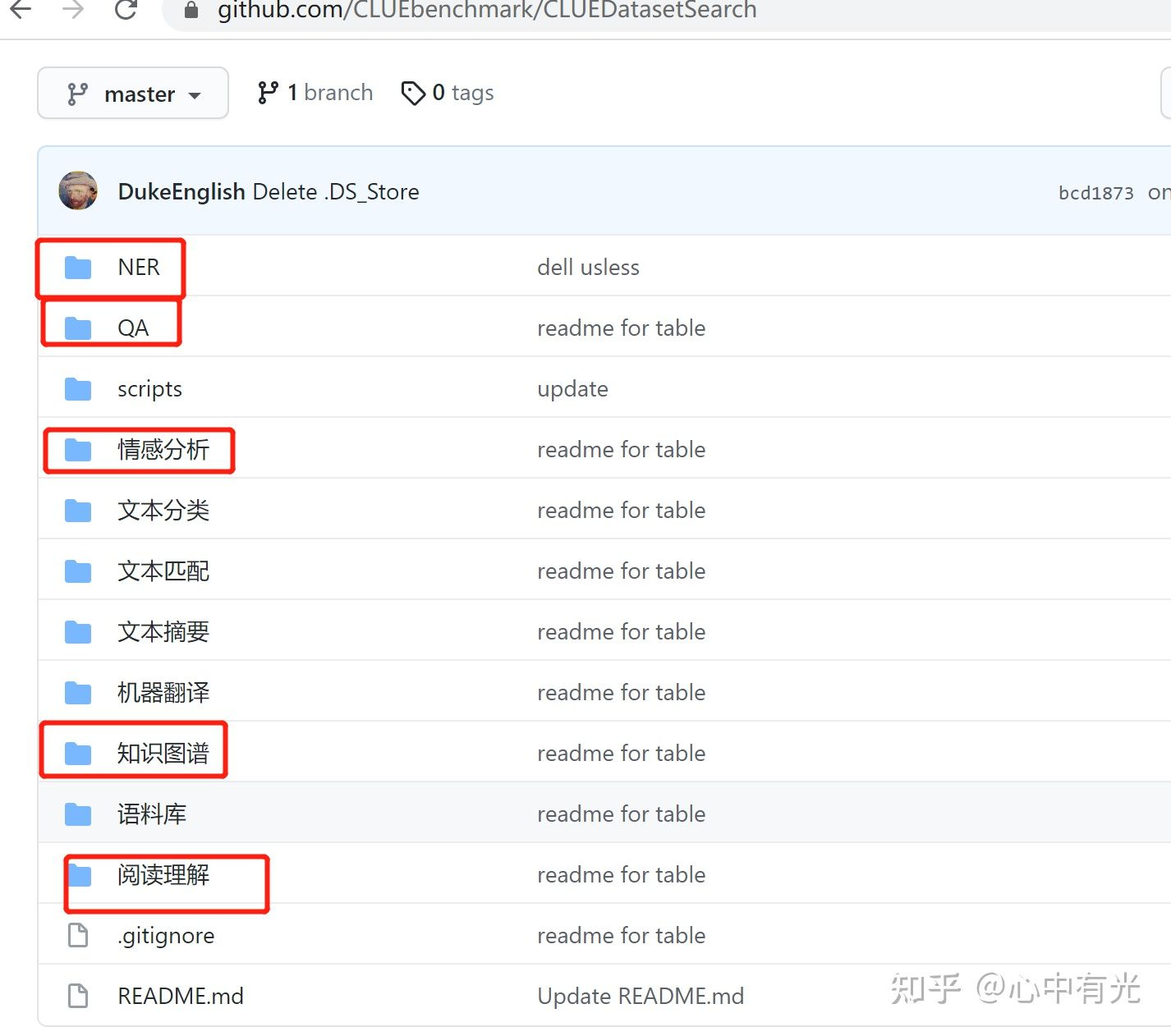Viewport: 1171px width, 1036px height.
Task: Open the 'update' commit message for scripts
Action: click(572, 389)
